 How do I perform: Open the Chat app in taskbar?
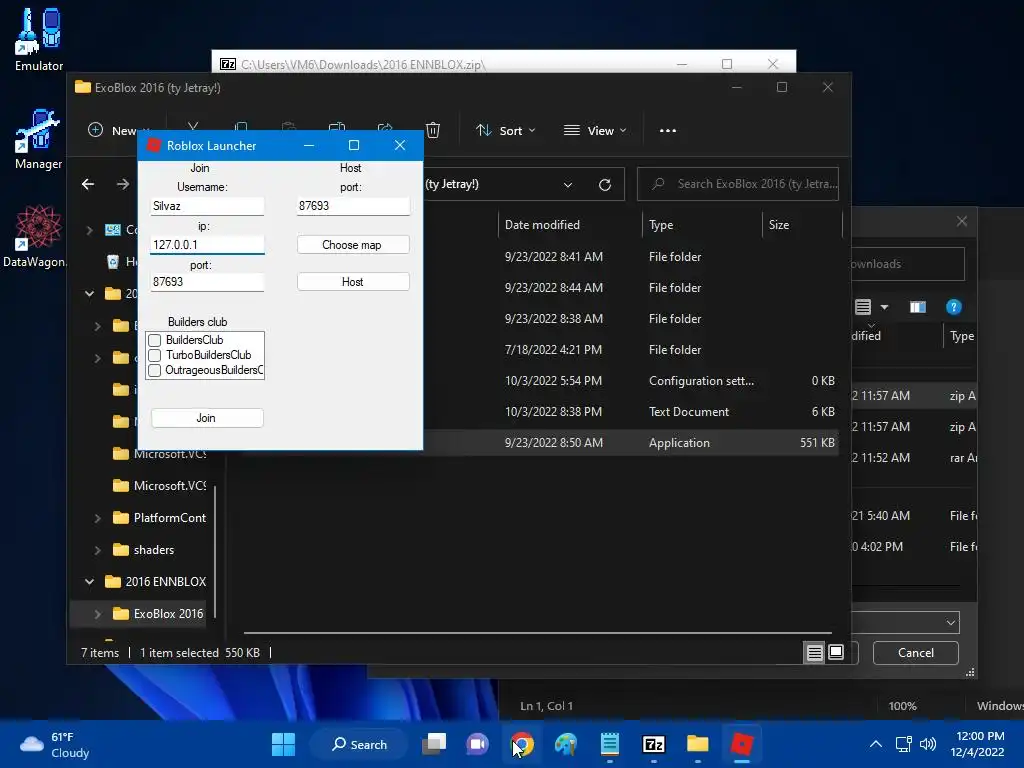pos(477,744)
